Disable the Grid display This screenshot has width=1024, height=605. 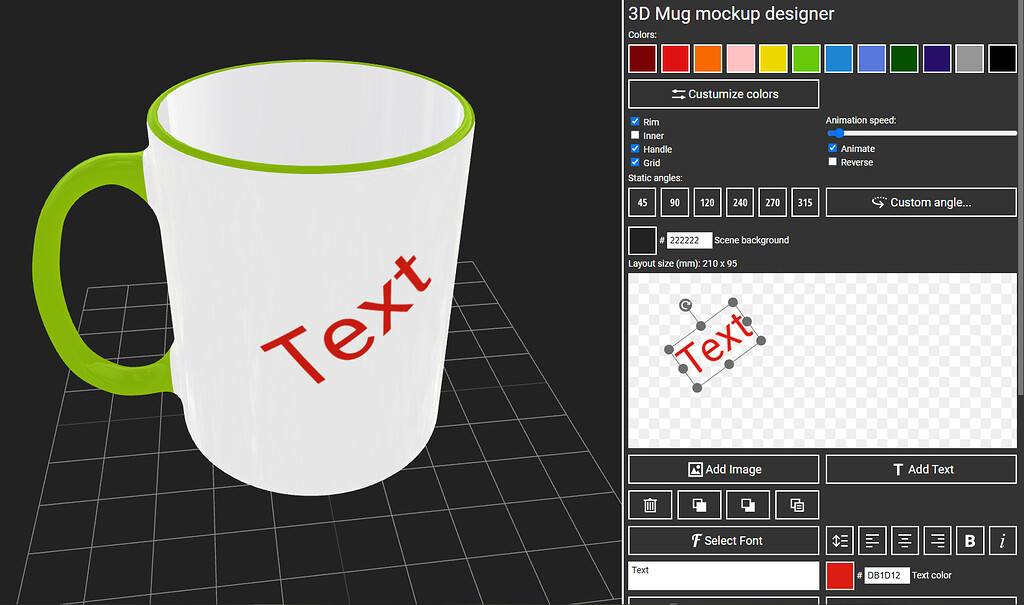634,162
